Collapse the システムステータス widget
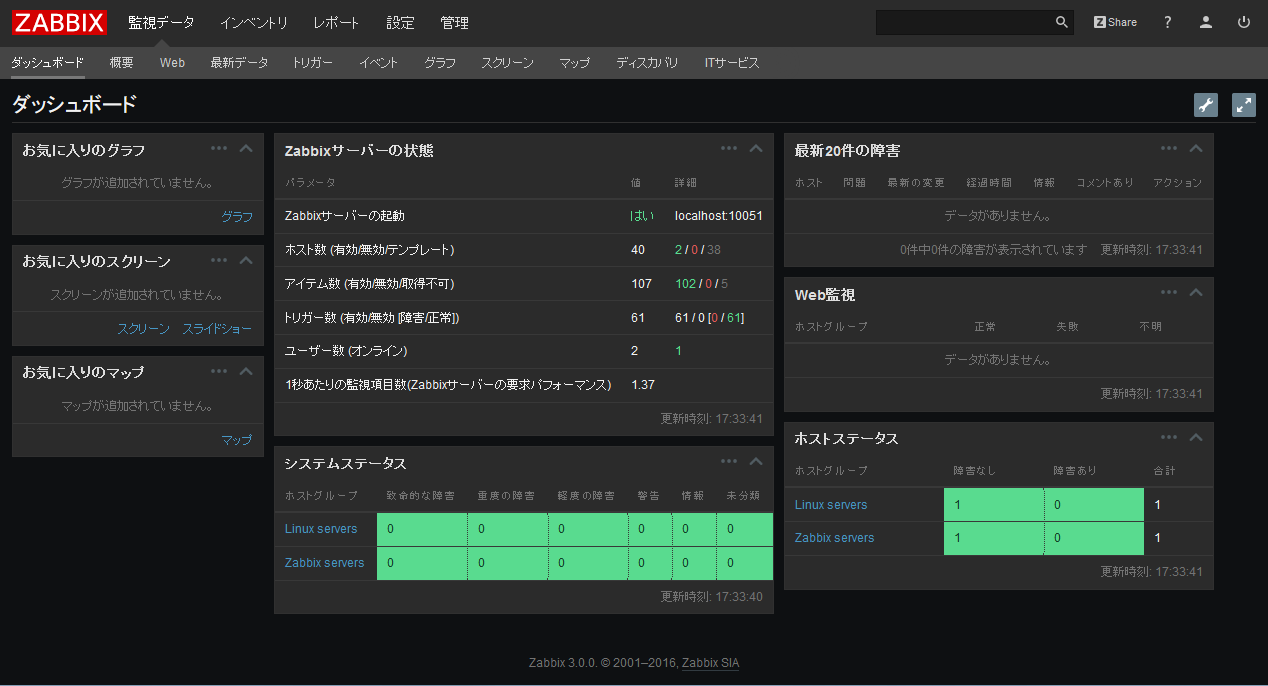1268x686 pixels. [756, 461]
